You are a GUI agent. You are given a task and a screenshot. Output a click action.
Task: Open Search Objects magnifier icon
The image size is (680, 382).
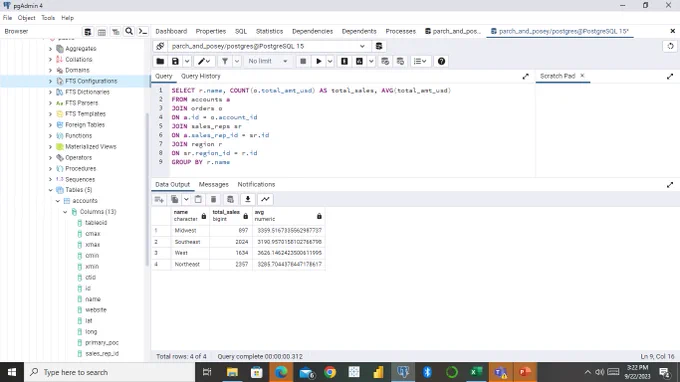[x=129, y=31]
